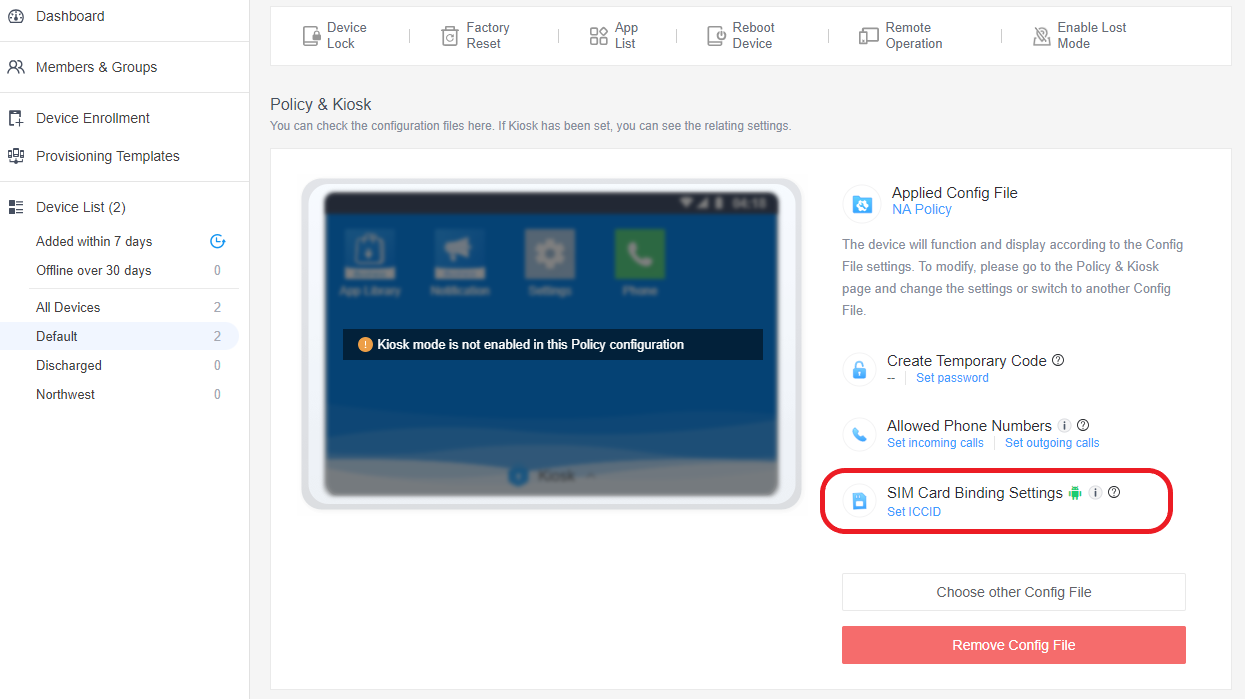
Task: Click the clock icon beside Added within 7 days
Action: 217,241
